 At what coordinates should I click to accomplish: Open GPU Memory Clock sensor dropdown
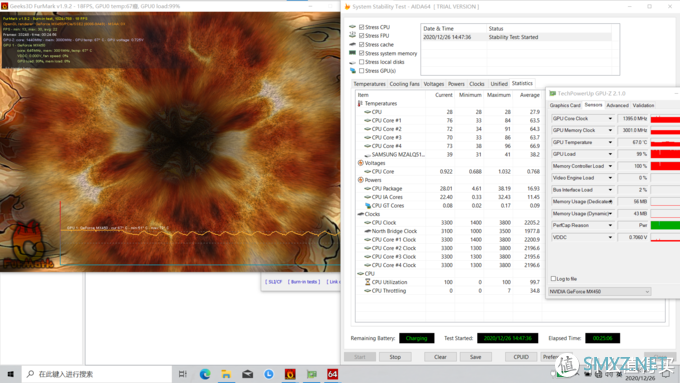pyautogui.click(x=610, y=130)
